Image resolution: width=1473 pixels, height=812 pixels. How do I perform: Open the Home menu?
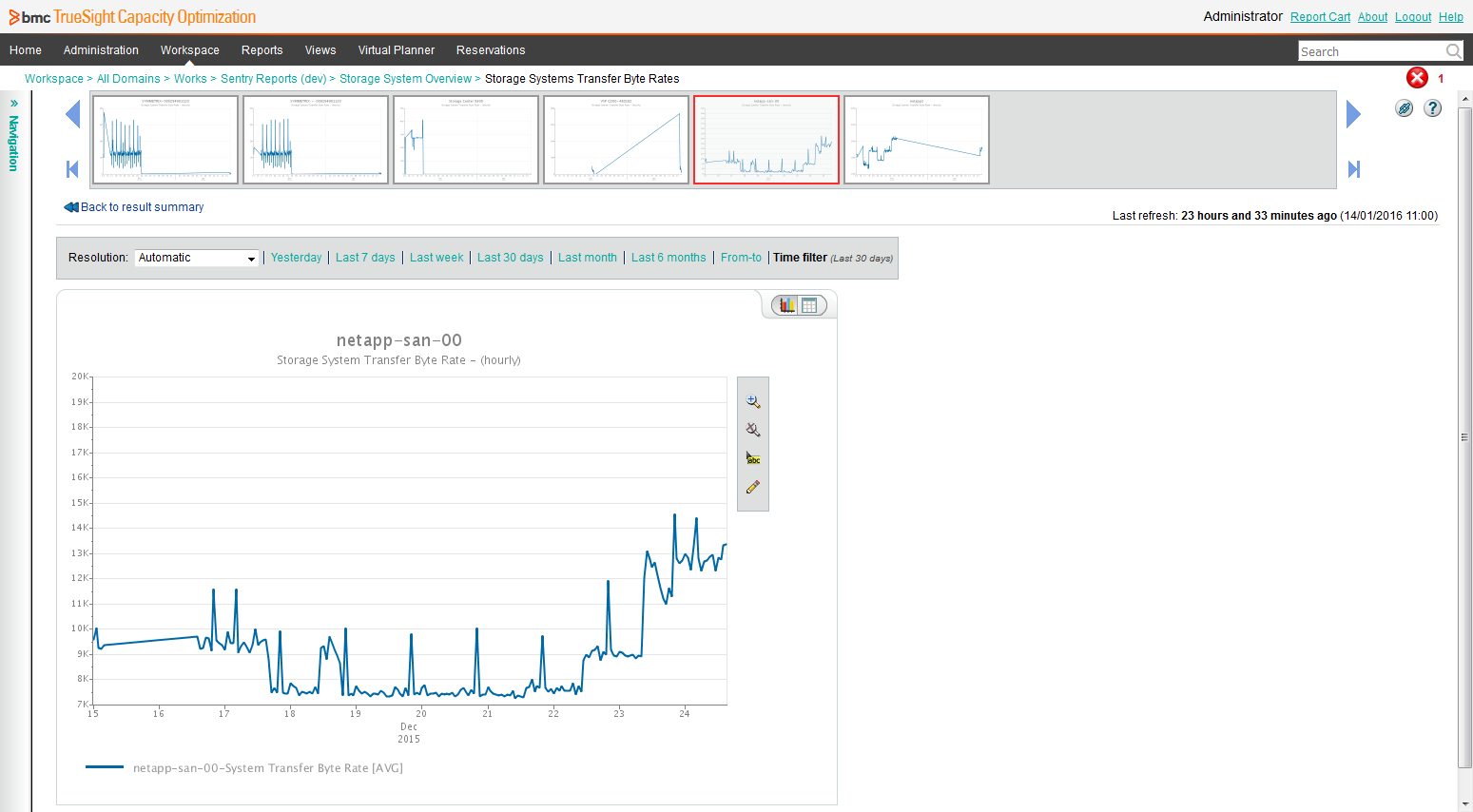point(26,50)
